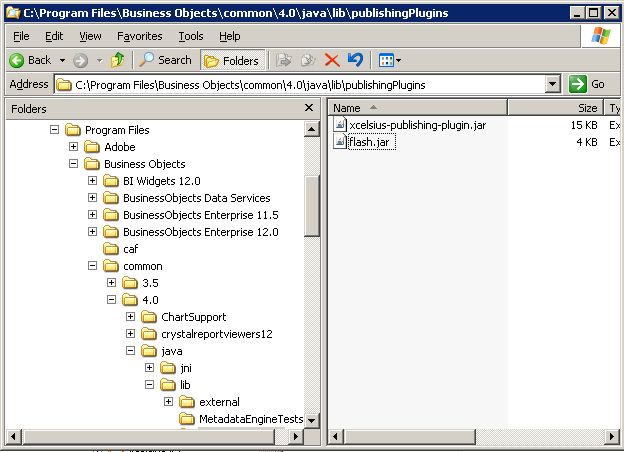
Task: Select the external folder in tree
Action: [x=219, y=402]
